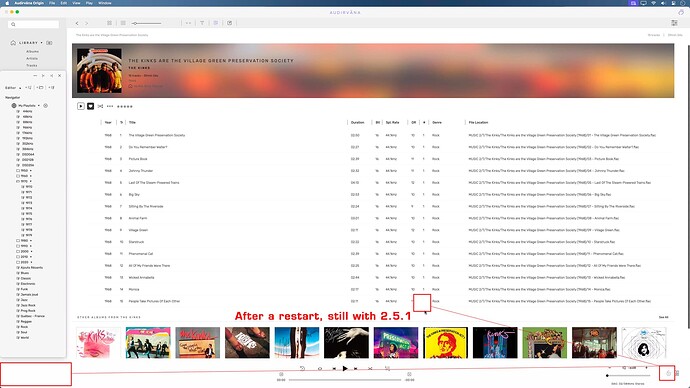Select track Do You Remember Walter?
The width and height of the screenshot is (690, 388).
coord(148,147)
